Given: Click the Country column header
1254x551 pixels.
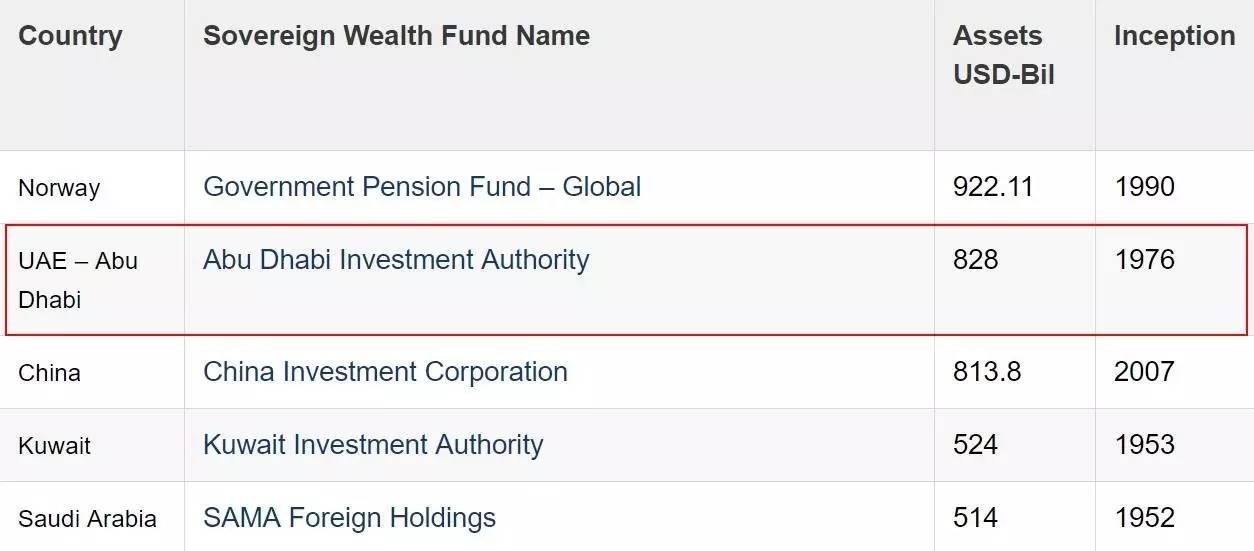Looking at the screenshot, I should coord(70,36).
